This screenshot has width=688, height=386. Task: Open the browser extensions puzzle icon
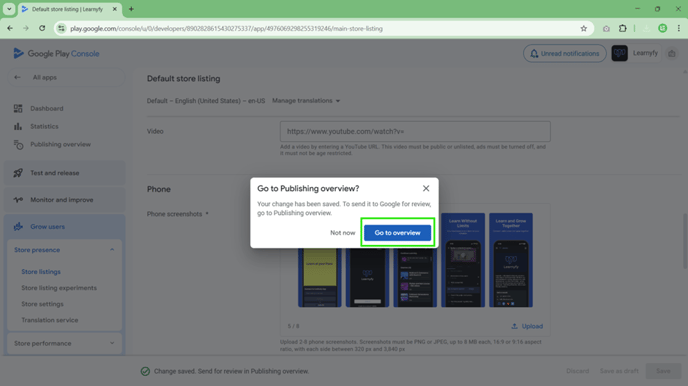click(622, 29)
